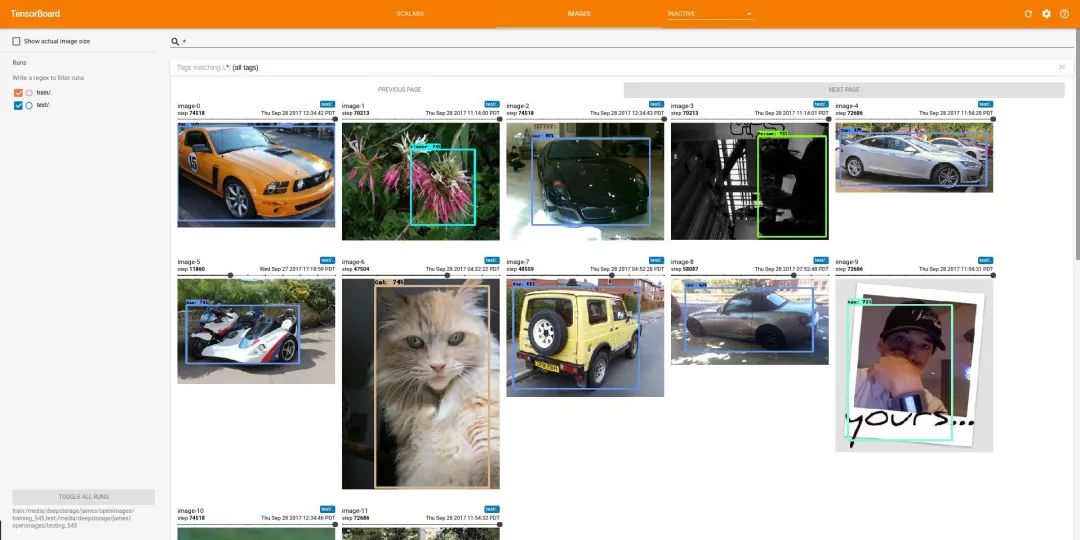Click step 47504 text on image-6
This screenshot has width=1080, height=540.
tap(355, 269)
